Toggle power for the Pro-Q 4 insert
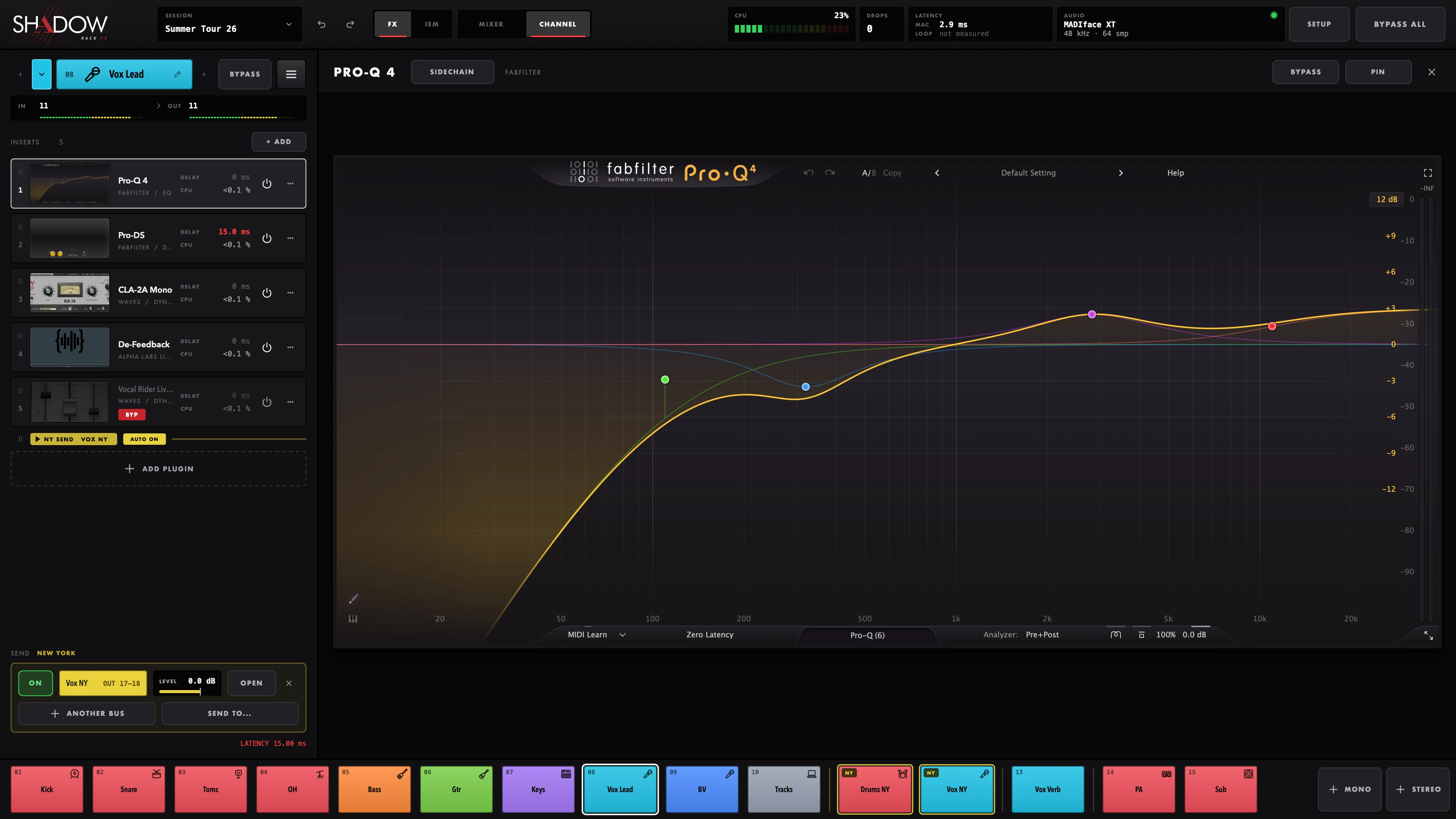 click(x=267, y=184)
